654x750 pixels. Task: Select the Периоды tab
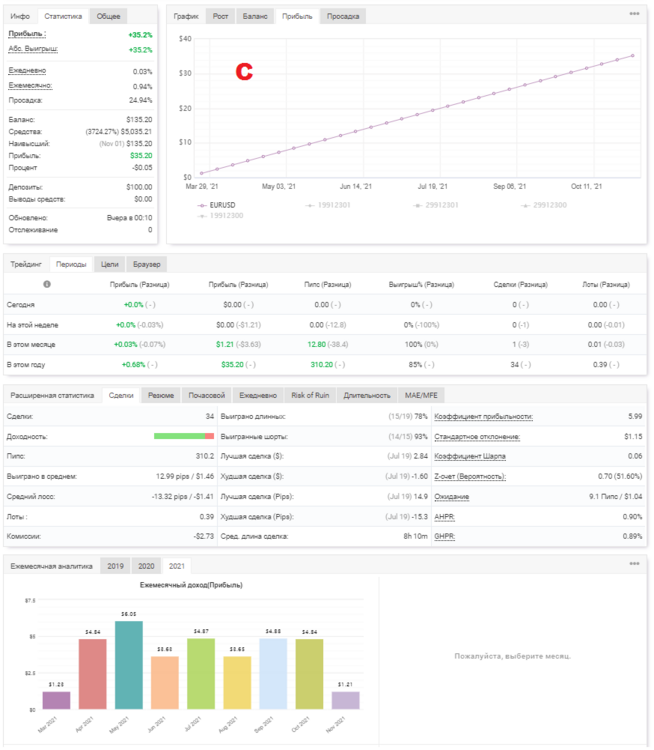tap(71, 264)
